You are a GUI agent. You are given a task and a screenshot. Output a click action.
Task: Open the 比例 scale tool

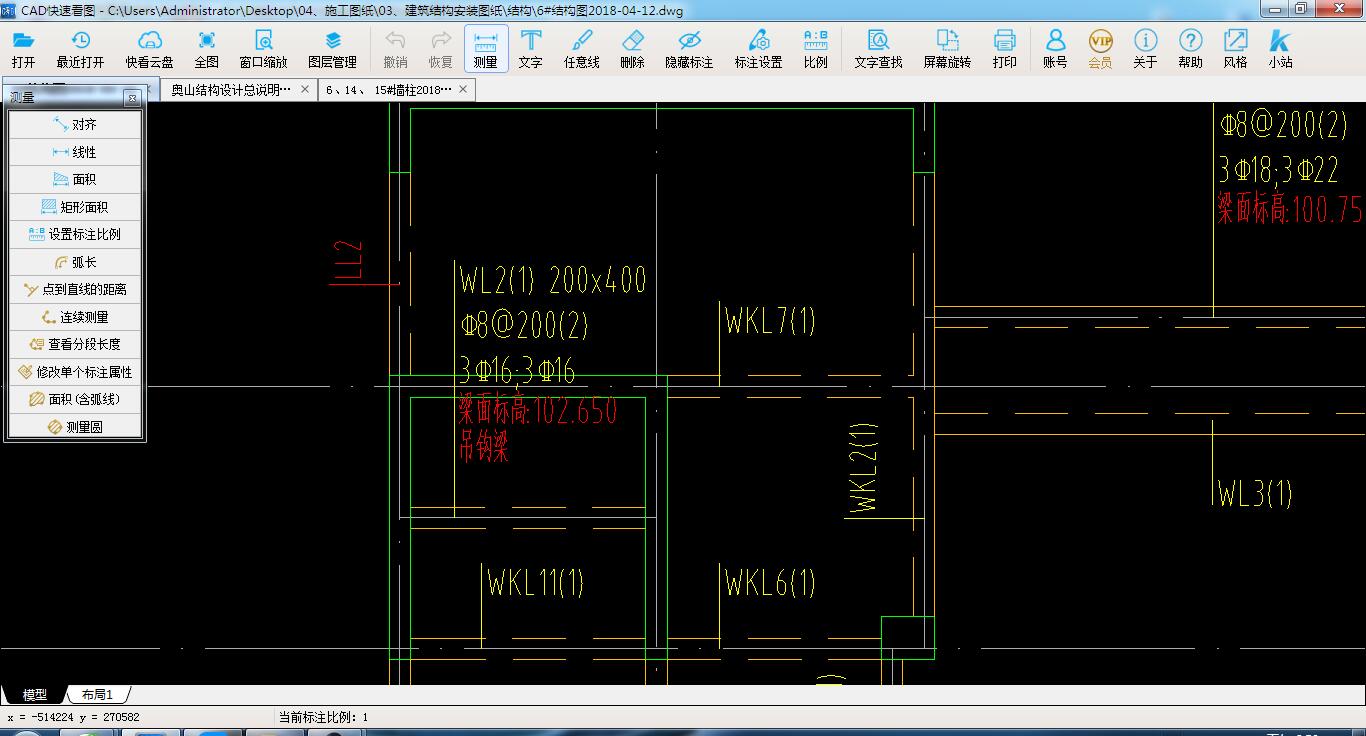815,49
